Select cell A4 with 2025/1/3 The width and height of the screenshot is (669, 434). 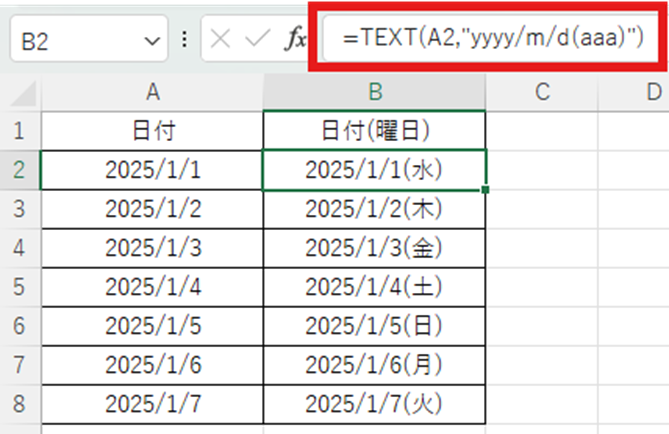coord(152,248)
